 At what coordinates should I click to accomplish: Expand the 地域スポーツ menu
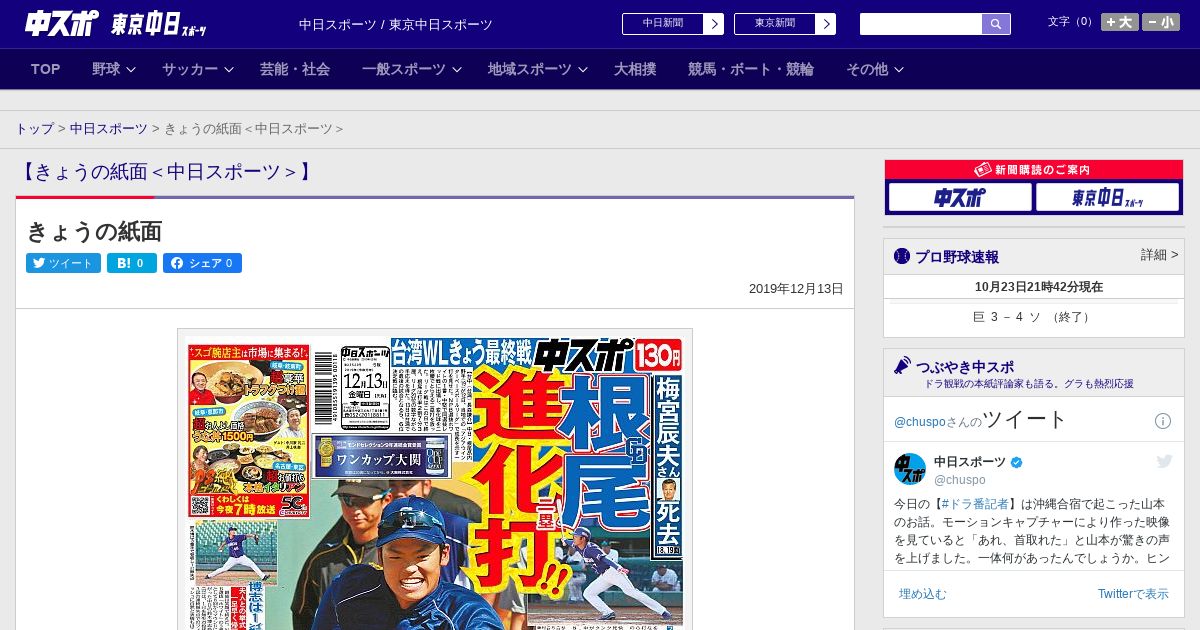coord(538,69)
